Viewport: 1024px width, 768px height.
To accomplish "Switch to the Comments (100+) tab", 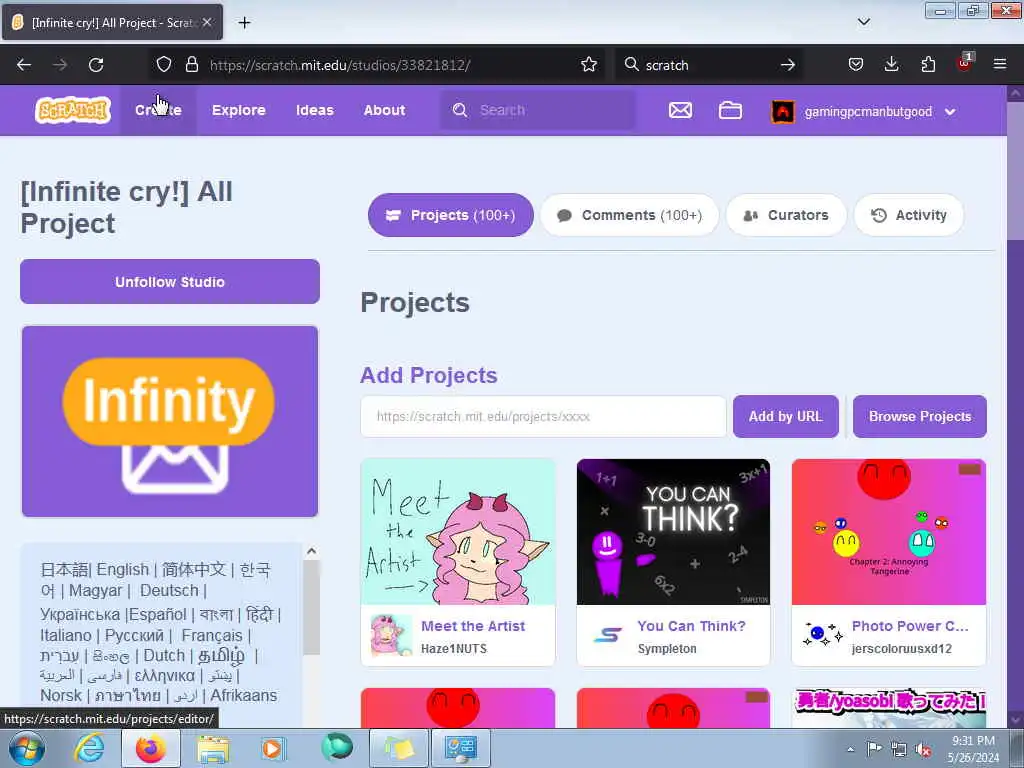I will click(x=630, y=215).
